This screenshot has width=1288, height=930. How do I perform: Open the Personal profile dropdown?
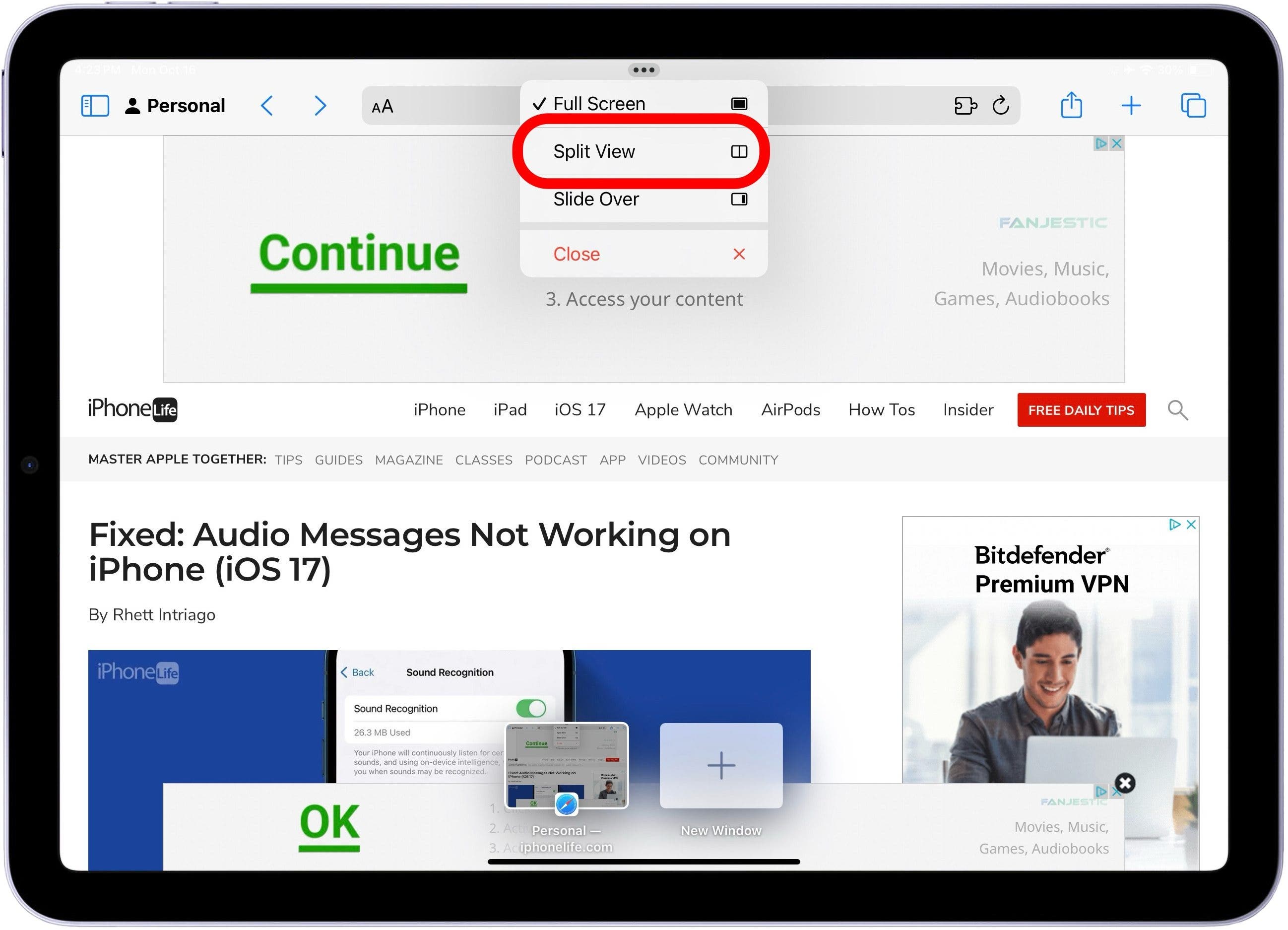tap(175, 106)
